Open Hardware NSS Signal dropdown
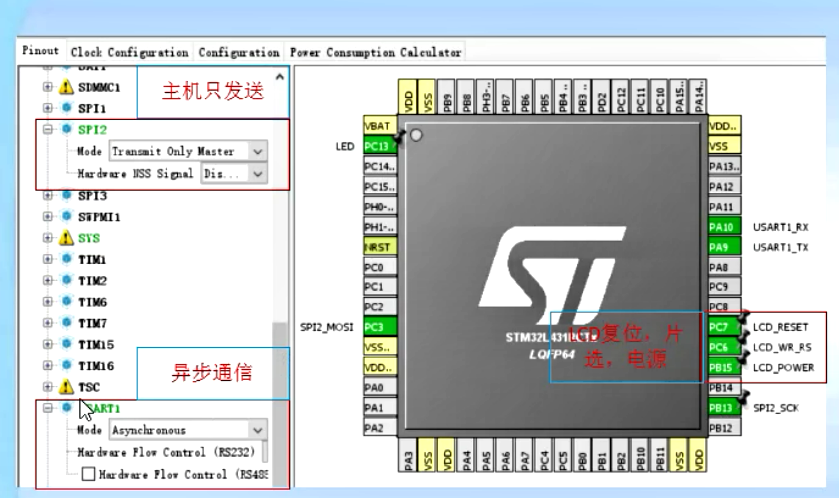This screenshot has width=839, height=498. (x=234, y=174)
